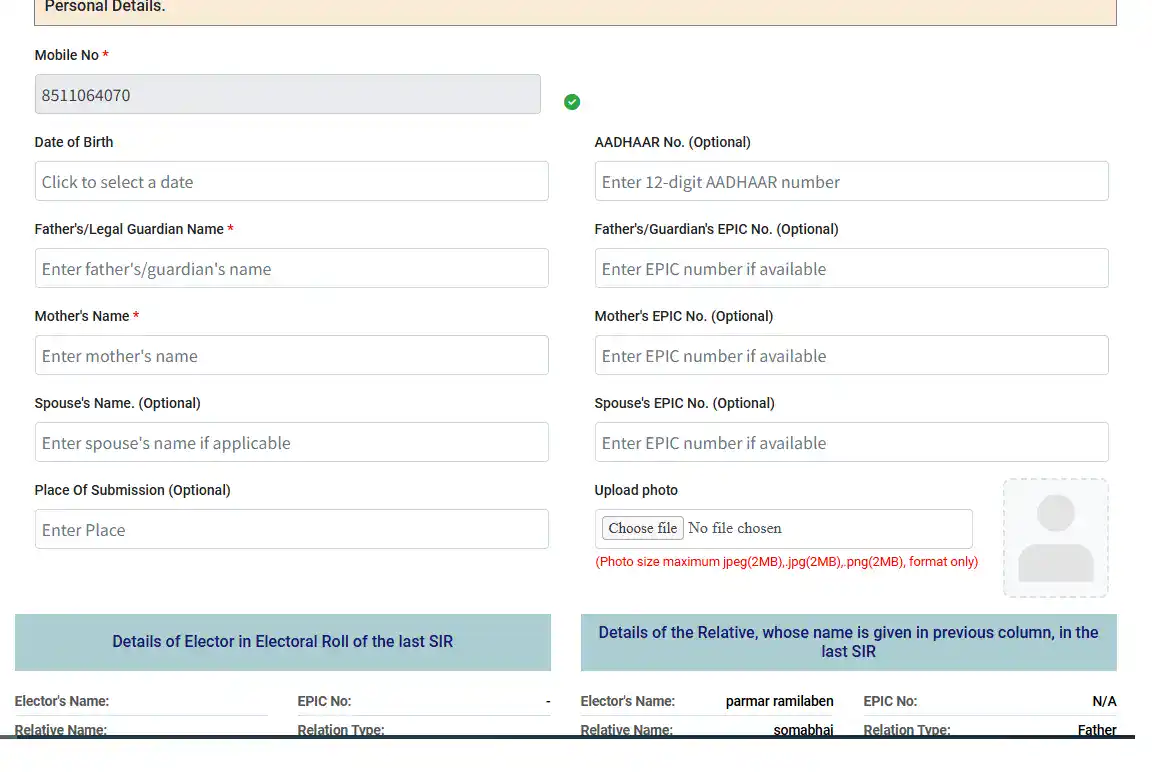Click 'Details of the Relative' section header
This screenshot has width=1152, height=772.
848,642
